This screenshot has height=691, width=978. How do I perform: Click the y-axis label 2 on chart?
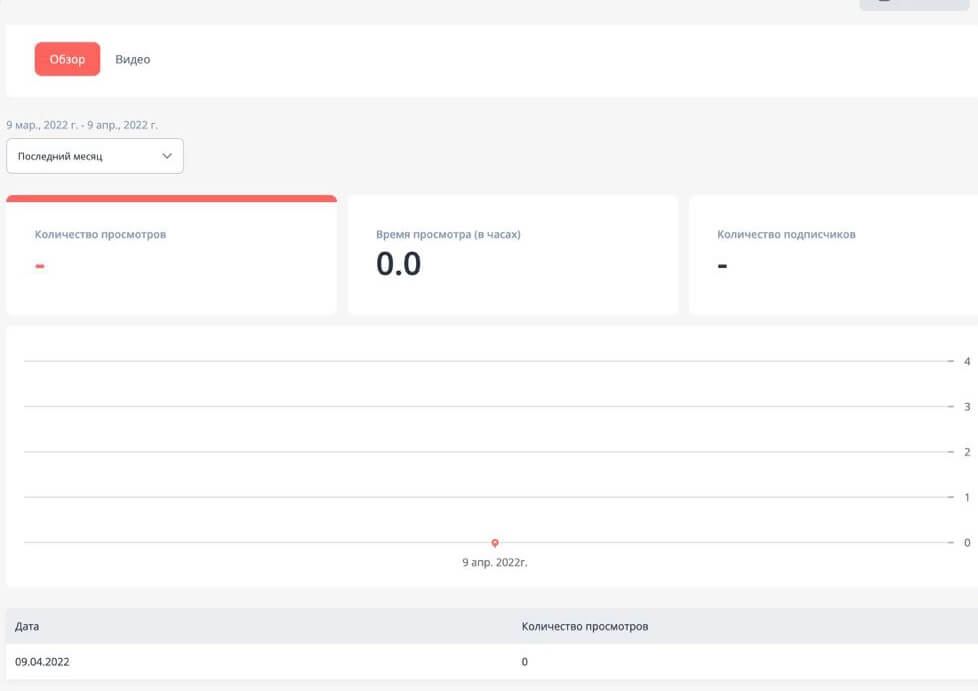tap(967, 452)
